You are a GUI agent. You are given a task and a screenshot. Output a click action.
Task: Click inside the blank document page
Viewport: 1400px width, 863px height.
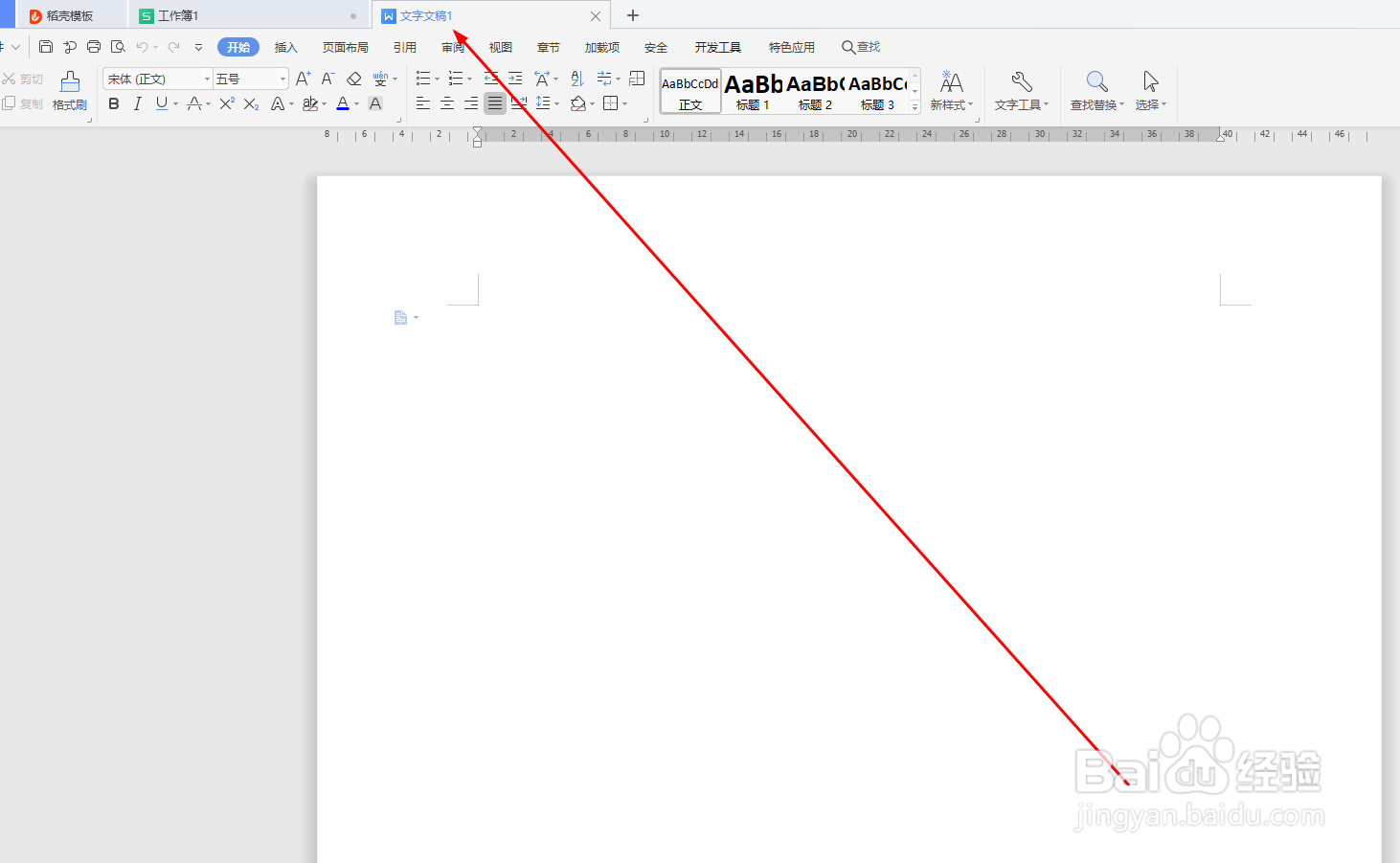(x=848, y=518)
